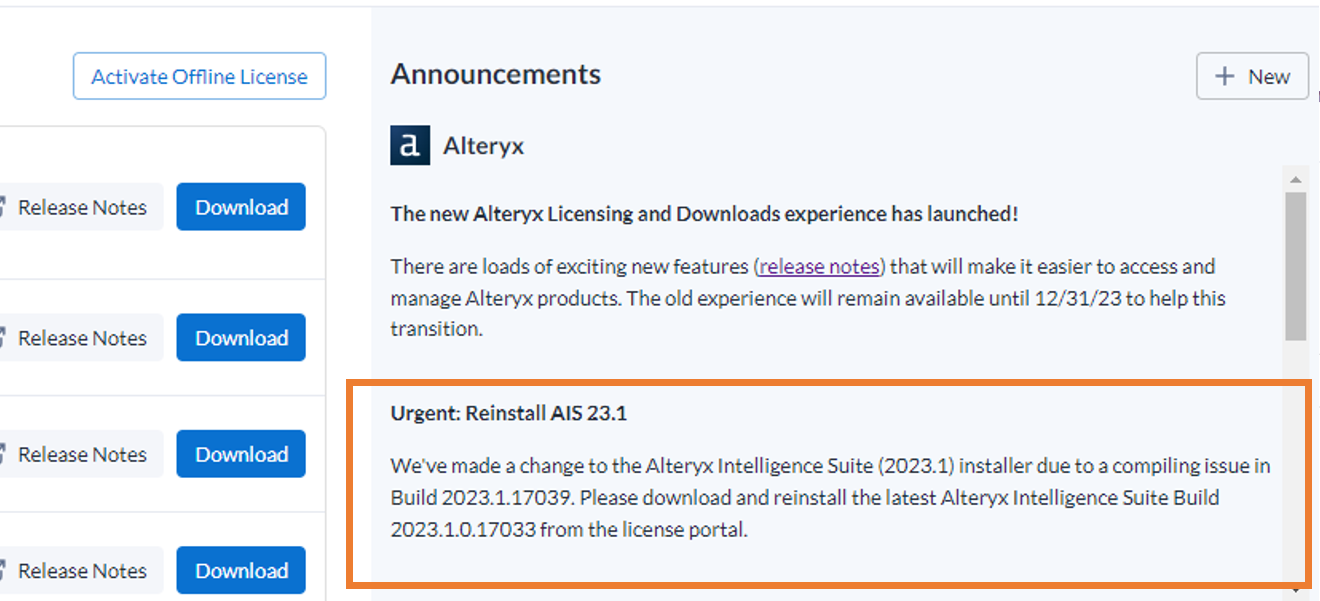Open the New announcement dialog

[1252, 76]
